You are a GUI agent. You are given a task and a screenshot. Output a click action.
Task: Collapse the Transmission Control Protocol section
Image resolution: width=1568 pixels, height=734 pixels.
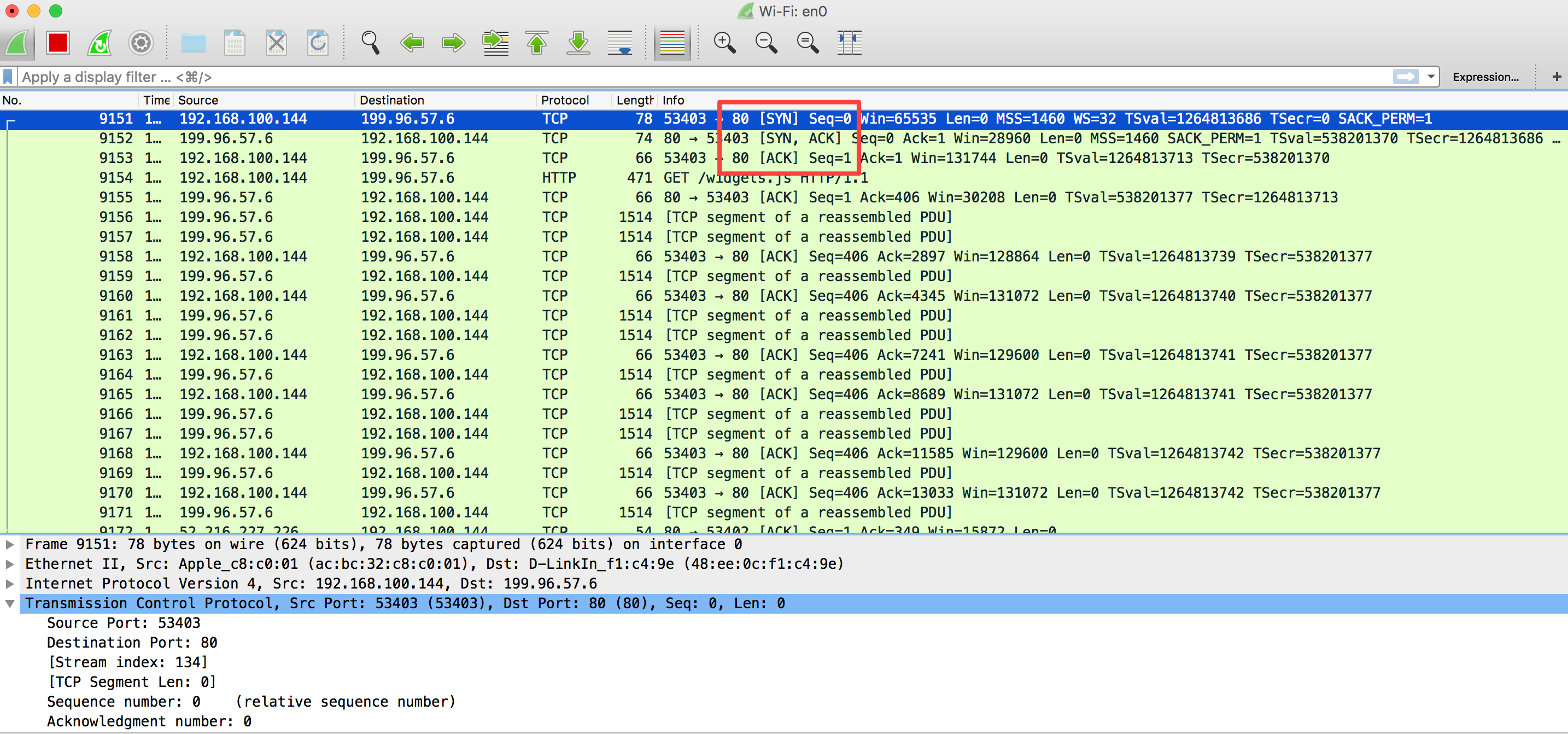coord(10,603)
